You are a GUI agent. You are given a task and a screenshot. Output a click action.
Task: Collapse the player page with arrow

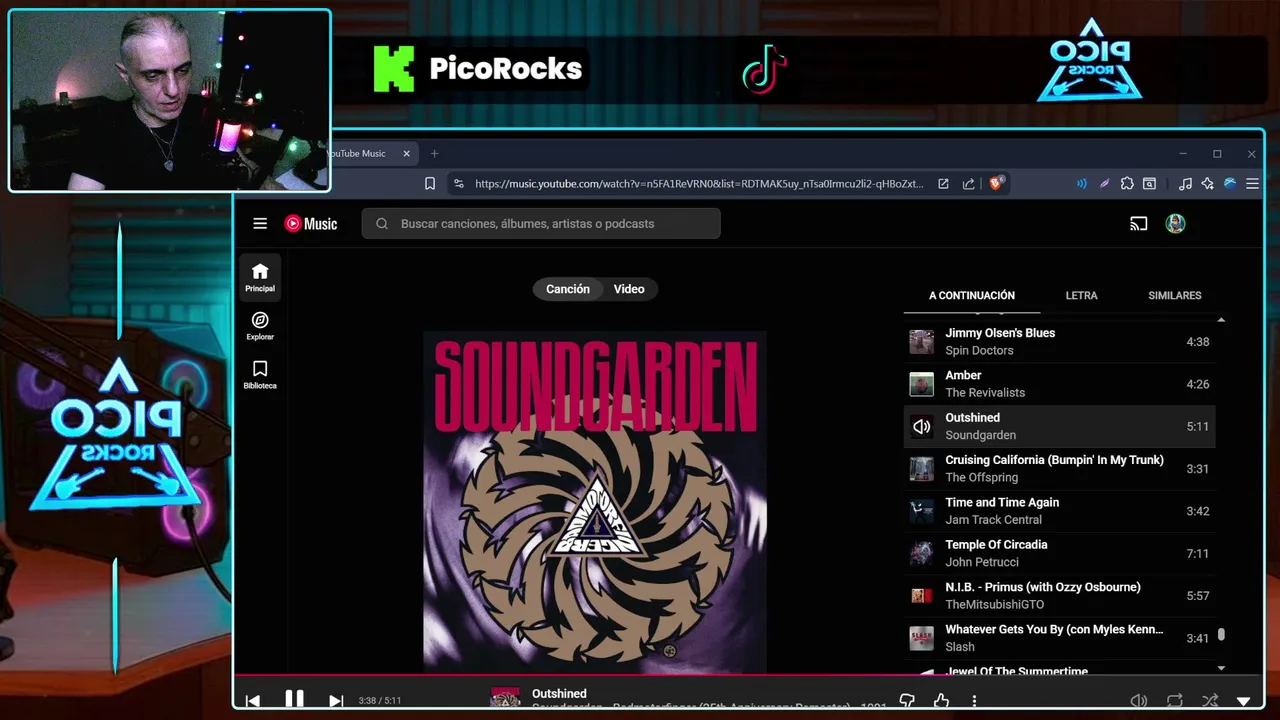(x=1244, y=701)
